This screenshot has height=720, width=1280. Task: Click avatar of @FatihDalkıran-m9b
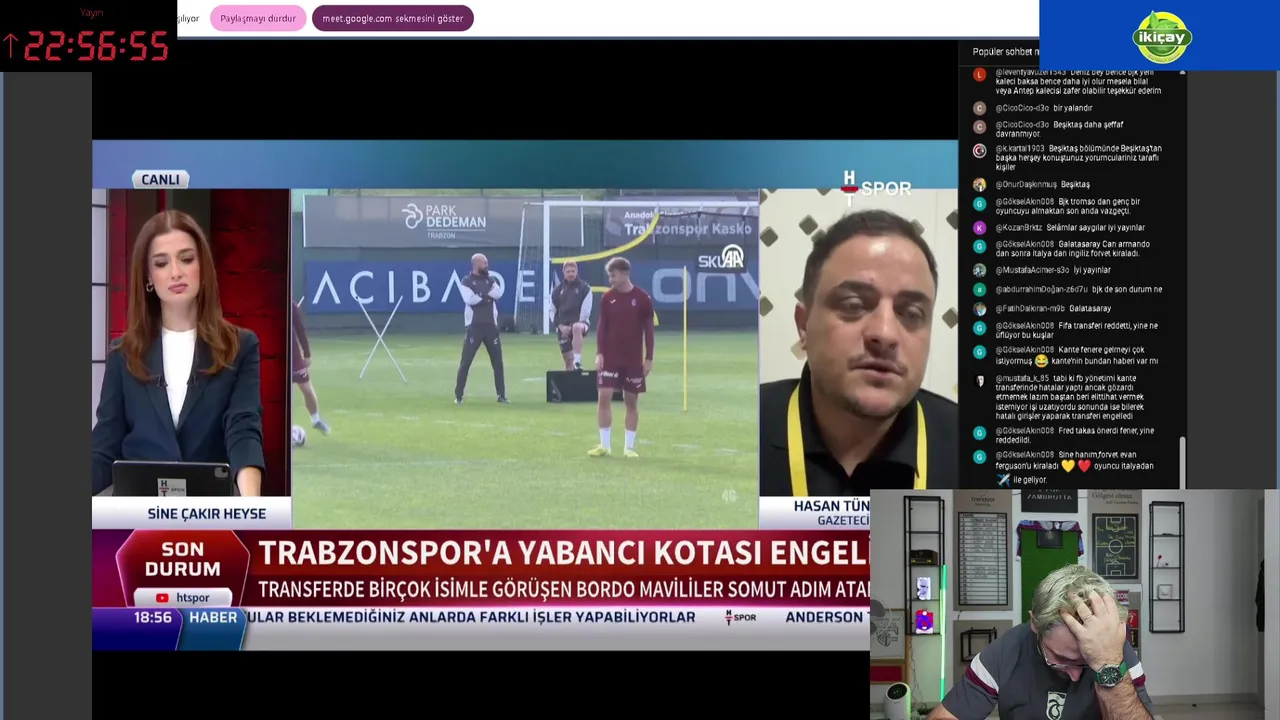(x=979, y=309)
